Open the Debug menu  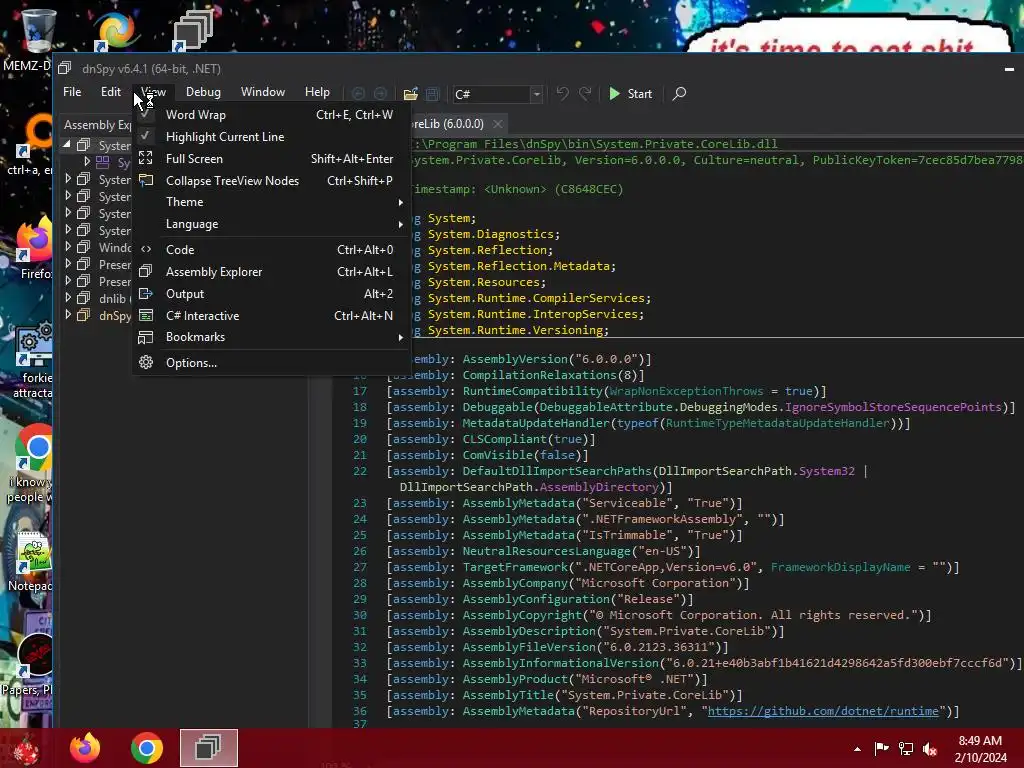[x=203, y=92]
